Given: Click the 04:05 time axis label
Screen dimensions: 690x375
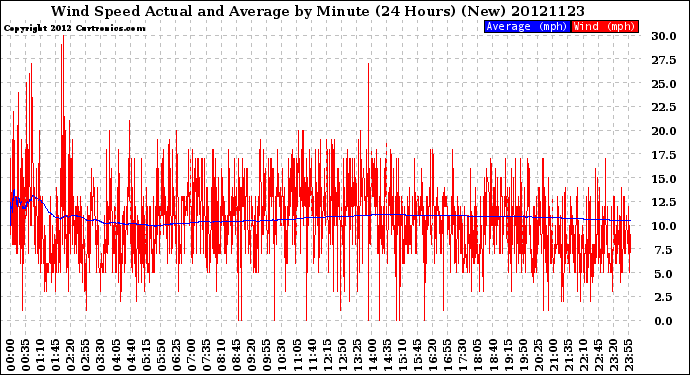Looking at the screenshot, I should point(116,355).
